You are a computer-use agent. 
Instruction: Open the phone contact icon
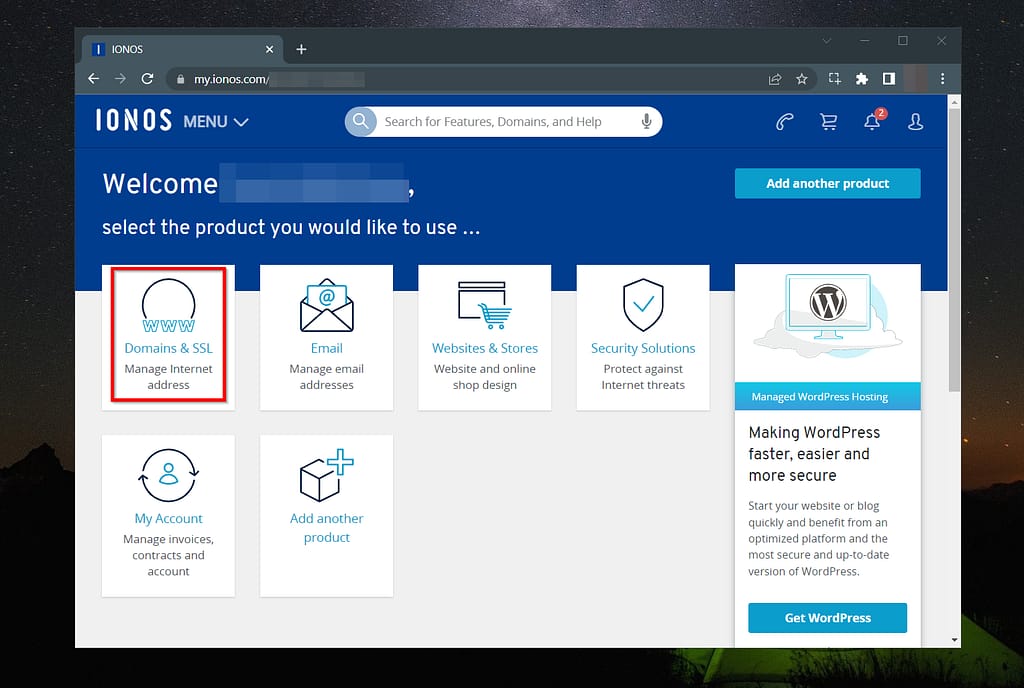tap(784, 121)
